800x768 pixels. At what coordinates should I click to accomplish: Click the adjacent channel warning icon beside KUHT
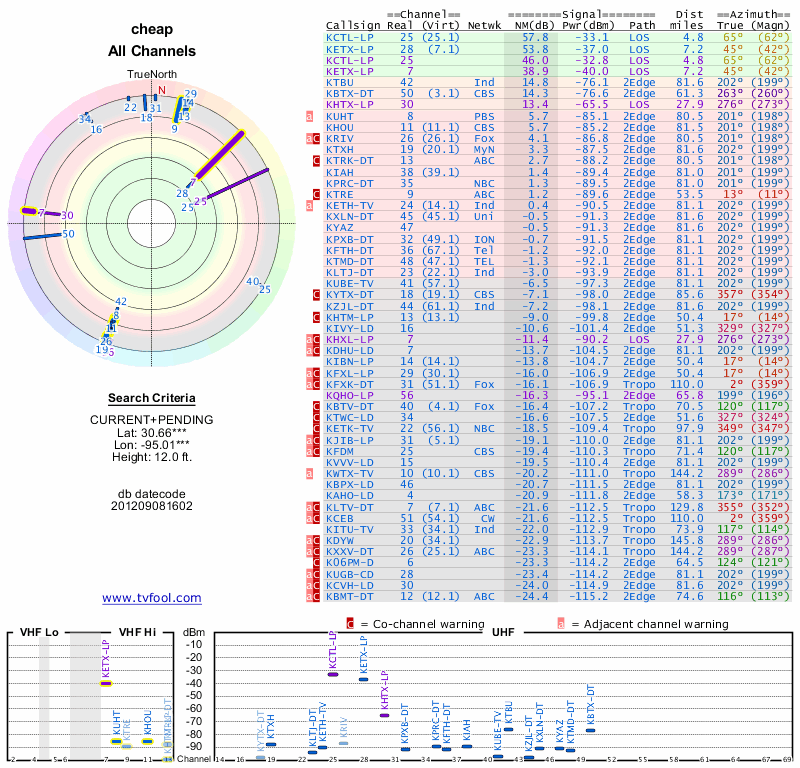[x=309, y=116]
